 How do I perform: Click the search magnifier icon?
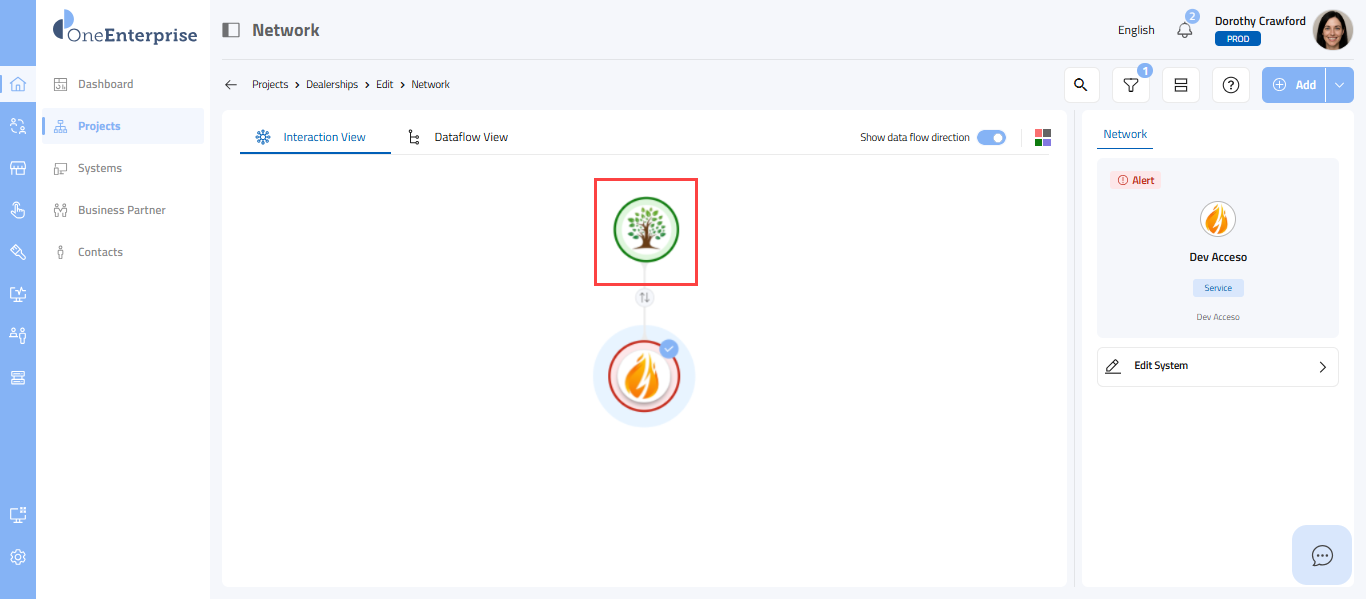[1080, 85]
